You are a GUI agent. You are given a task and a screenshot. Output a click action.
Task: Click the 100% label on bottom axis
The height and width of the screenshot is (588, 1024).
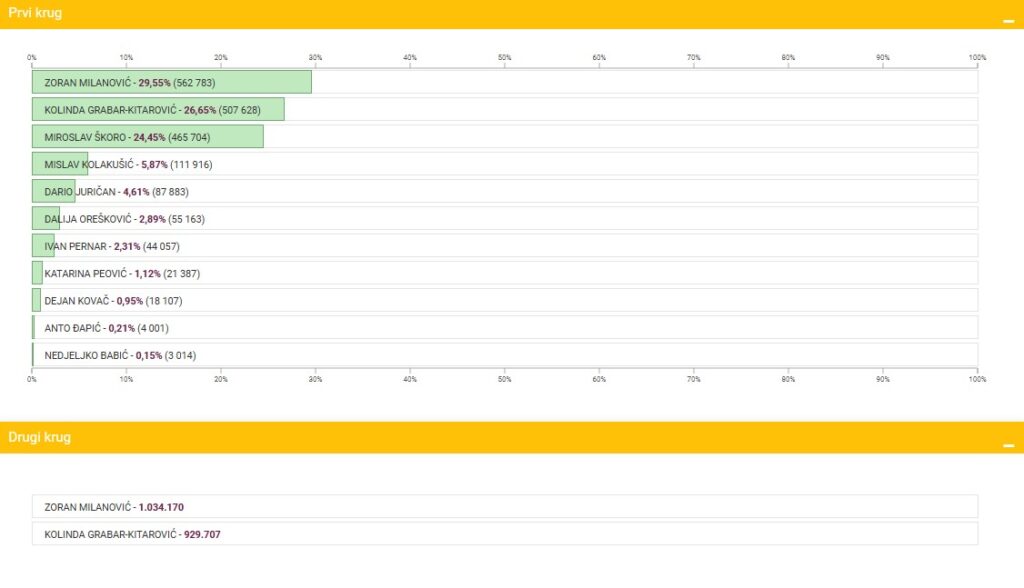(x=977, y=379)
